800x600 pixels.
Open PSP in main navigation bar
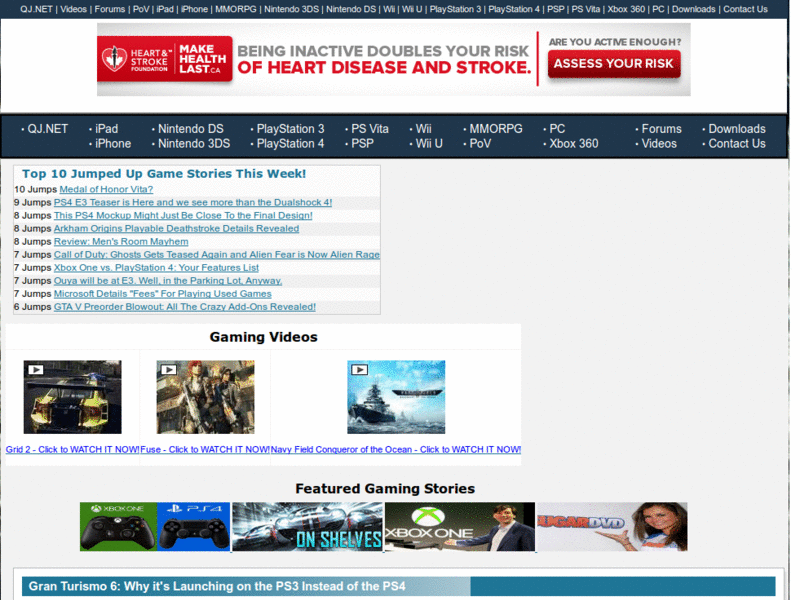pos(362,144)
